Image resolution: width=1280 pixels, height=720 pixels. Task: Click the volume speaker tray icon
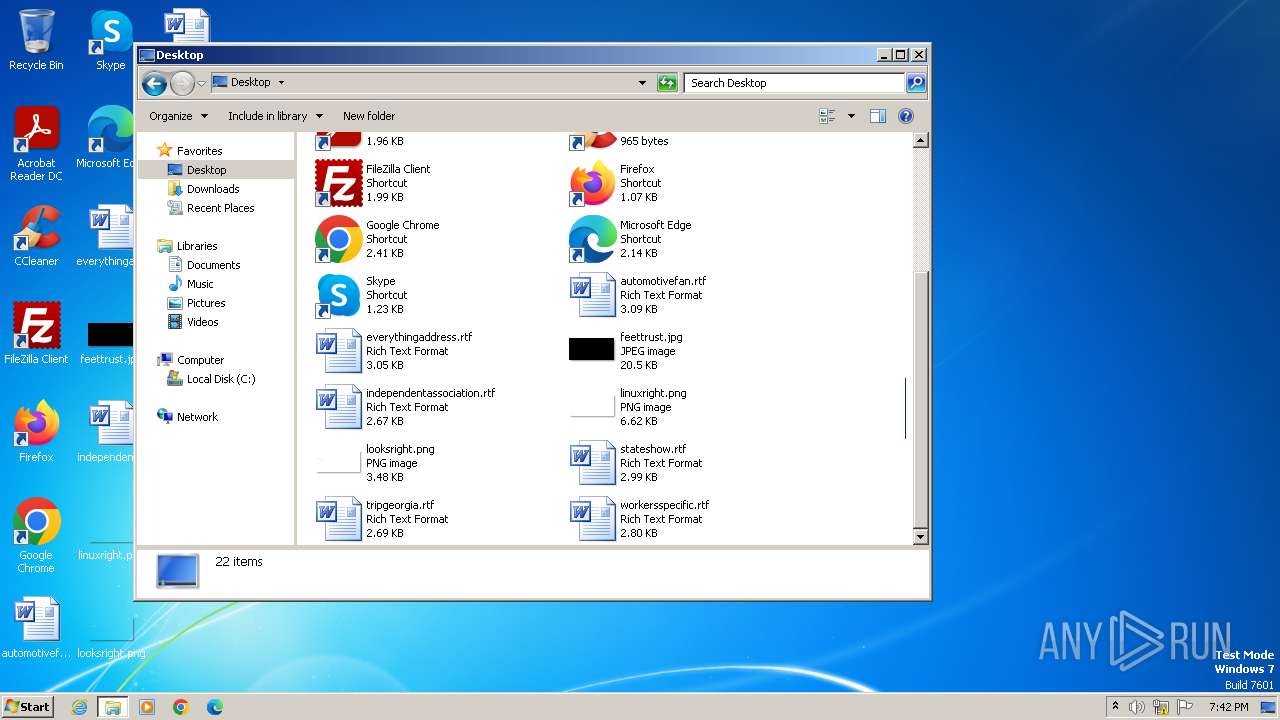click(x=1137, y=707)
